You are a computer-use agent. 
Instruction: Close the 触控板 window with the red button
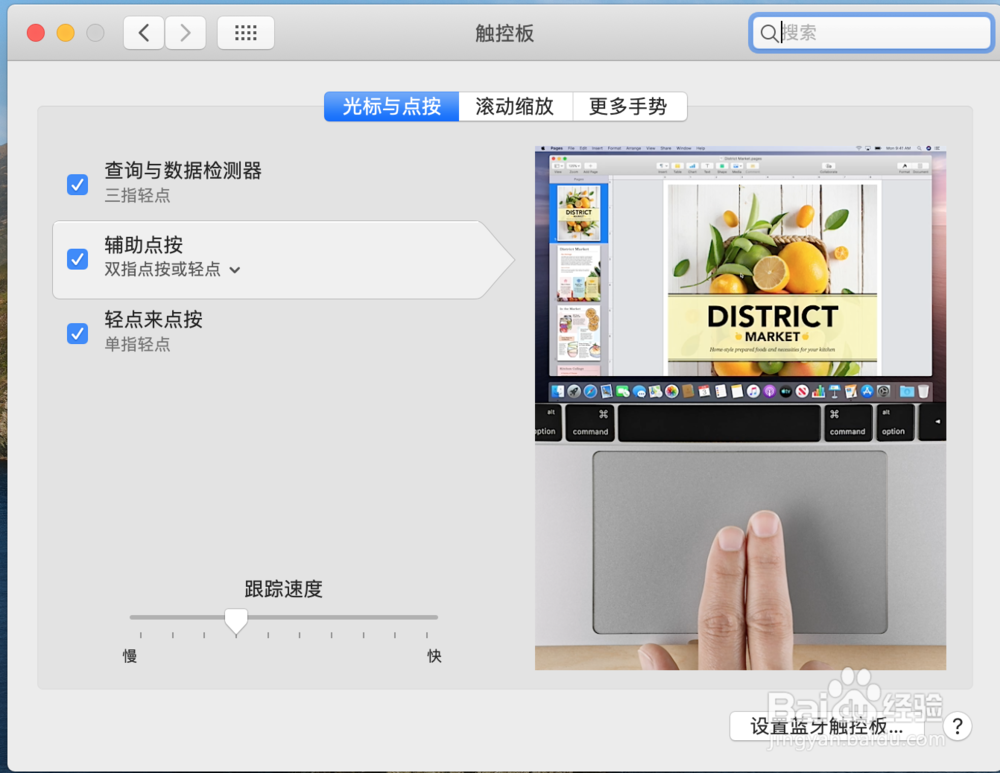click(x=36, y=33)
